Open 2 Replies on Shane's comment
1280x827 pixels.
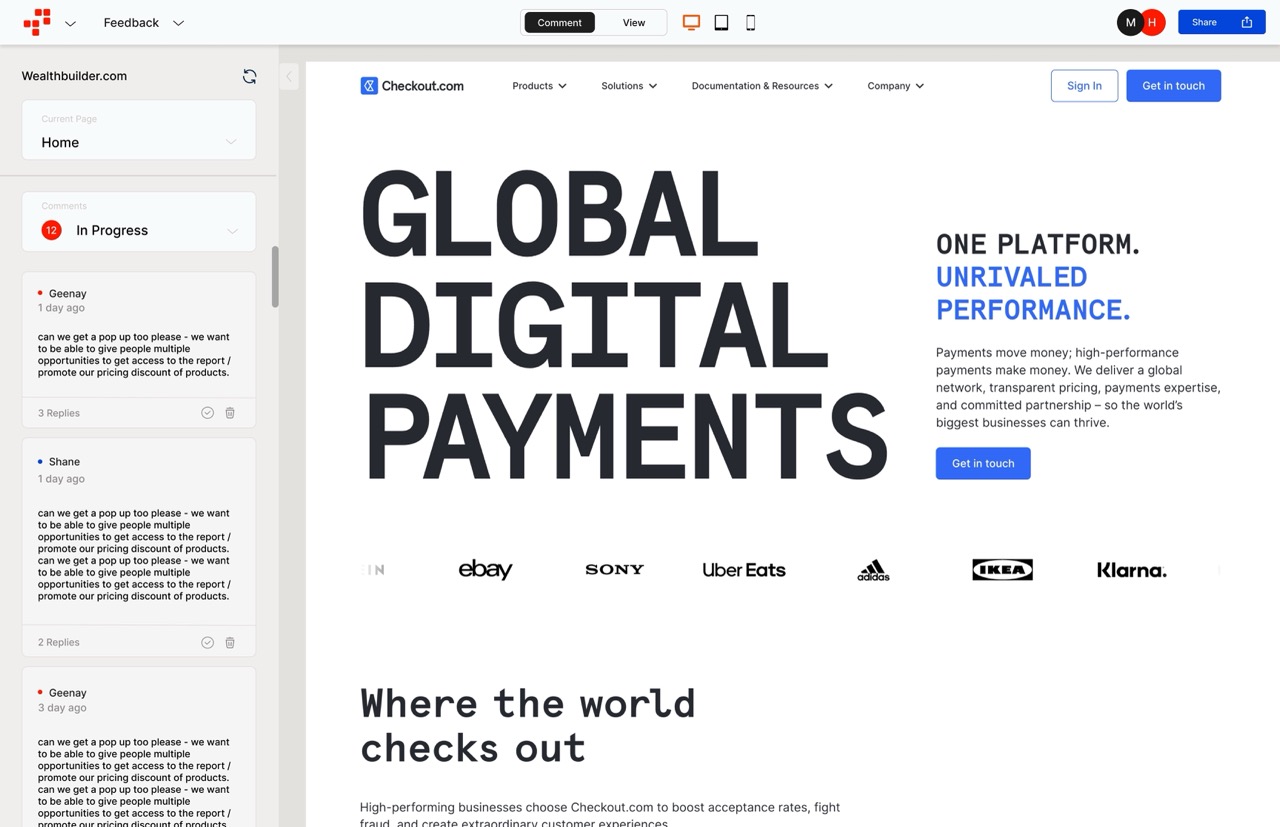click(59, 642)
